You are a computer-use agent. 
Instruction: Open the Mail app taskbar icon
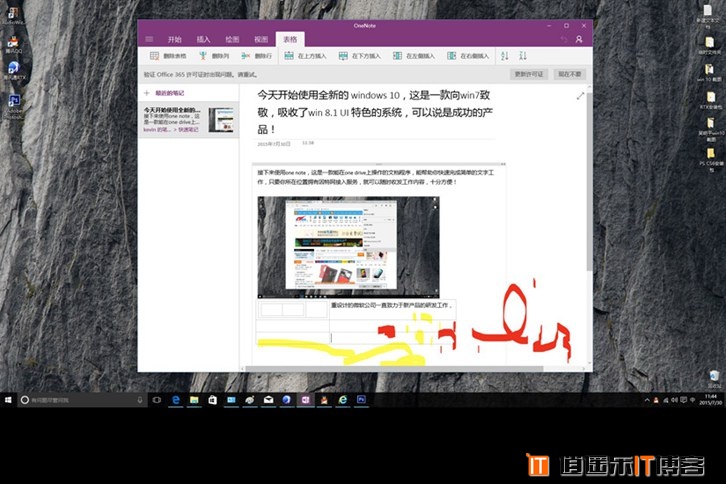coord(269,400)
